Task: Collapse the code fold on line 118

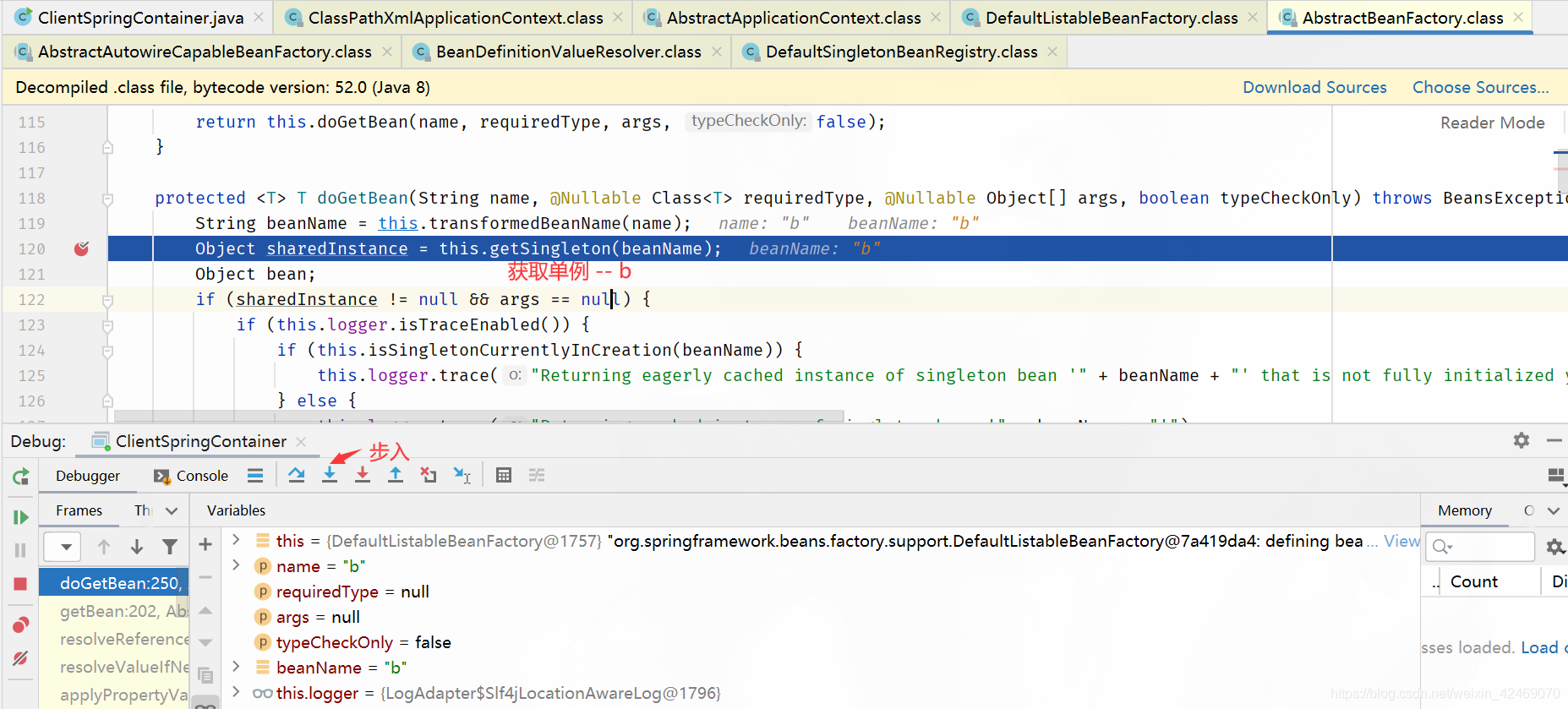Action: [x=107, y=199]
